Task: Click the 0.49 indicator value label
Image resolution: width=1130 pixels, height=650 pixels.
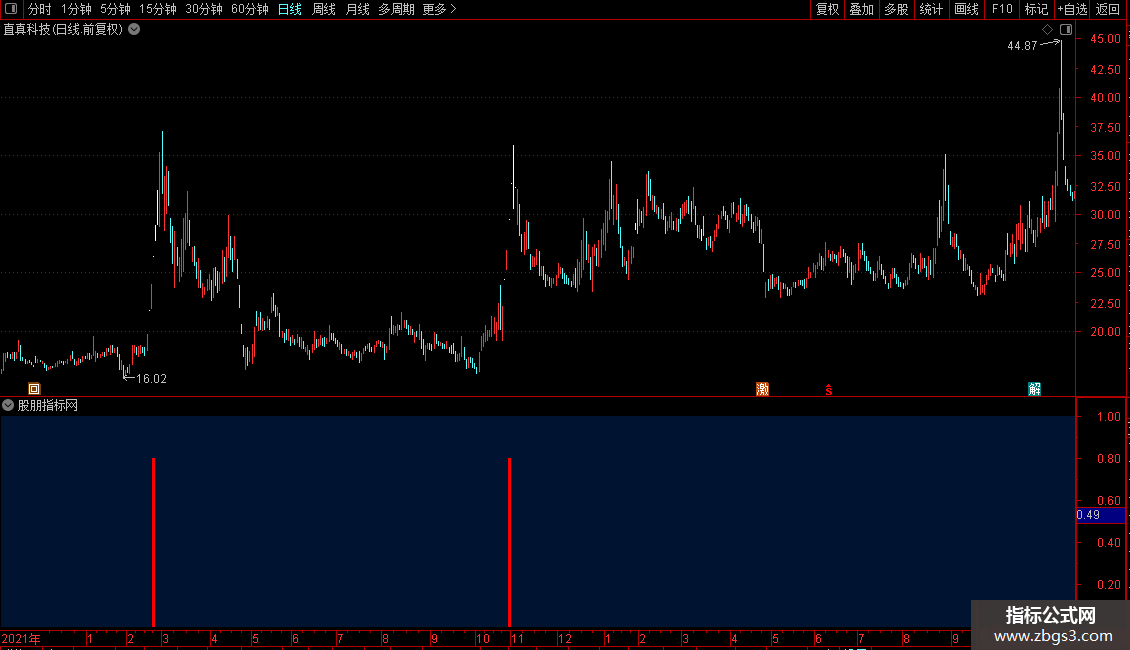Action: [x=1100, y=515]
